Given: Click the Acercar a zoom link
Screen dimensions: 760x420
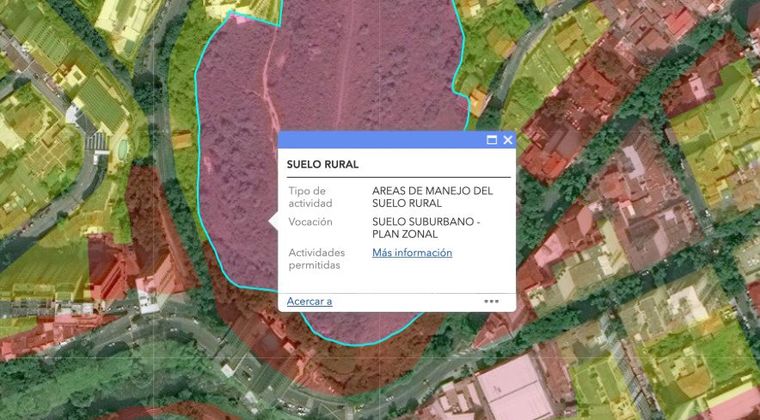Looking at the screenshot, I should click(309, 301).
